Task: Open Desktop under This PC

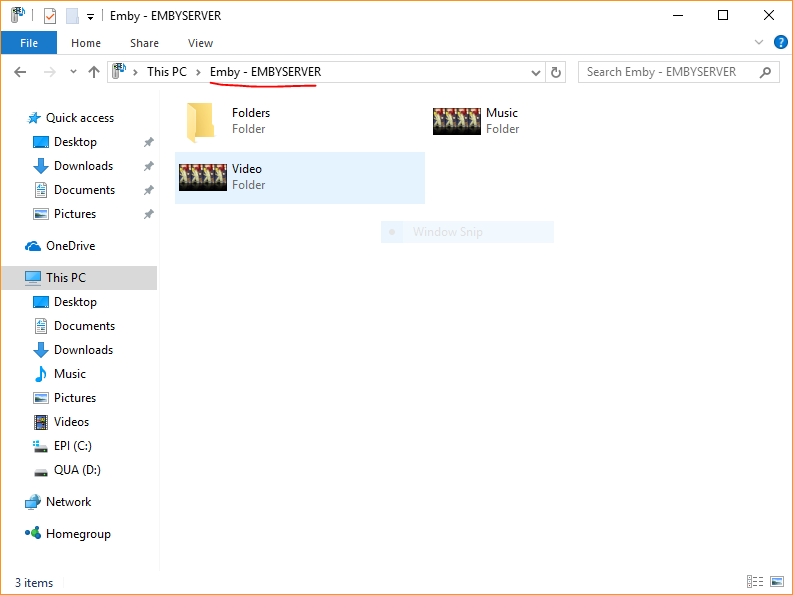Action: coord(75,302)
